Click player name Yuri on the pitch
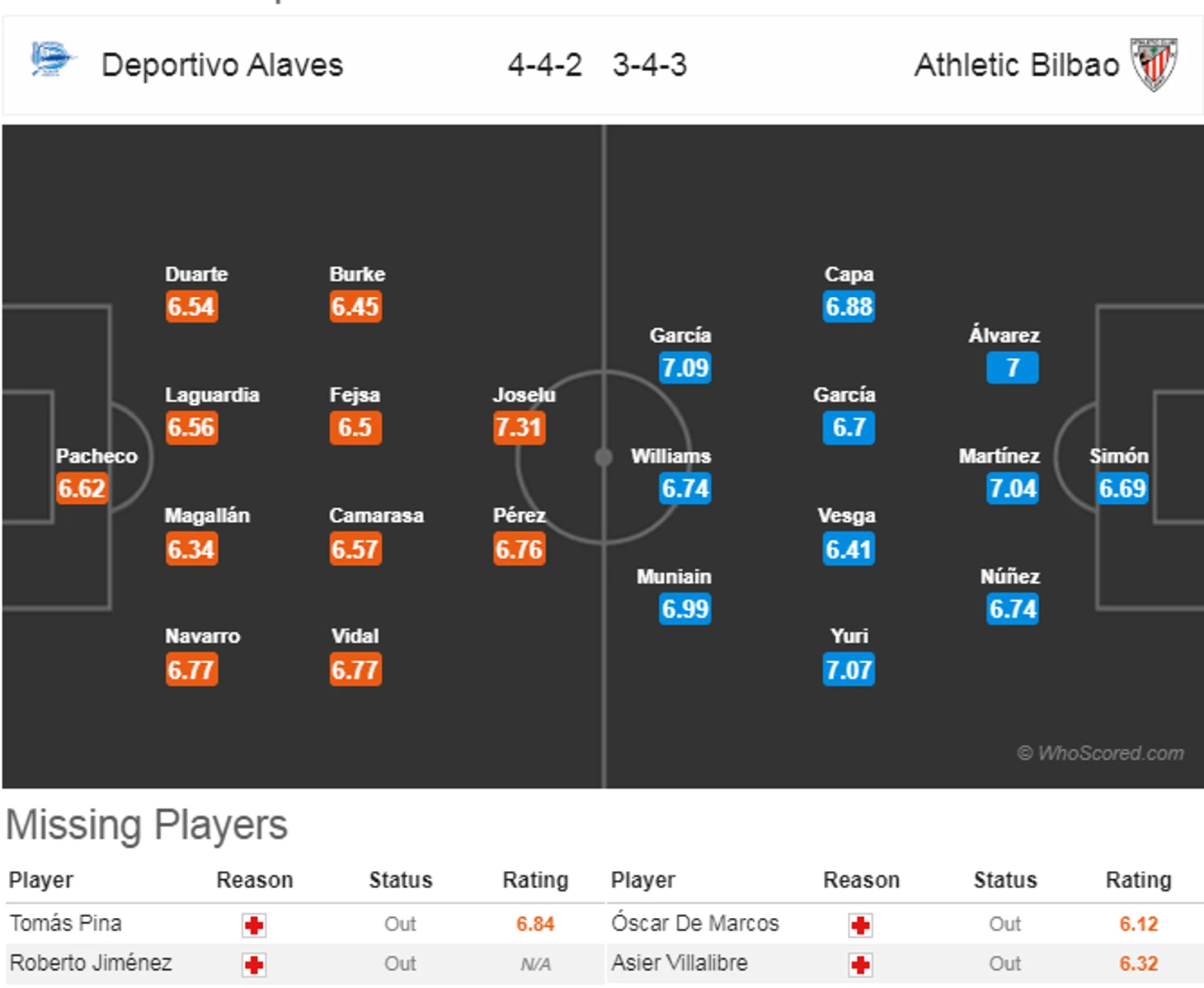The height and width of the screenshot is (988, 1204). 849,636
